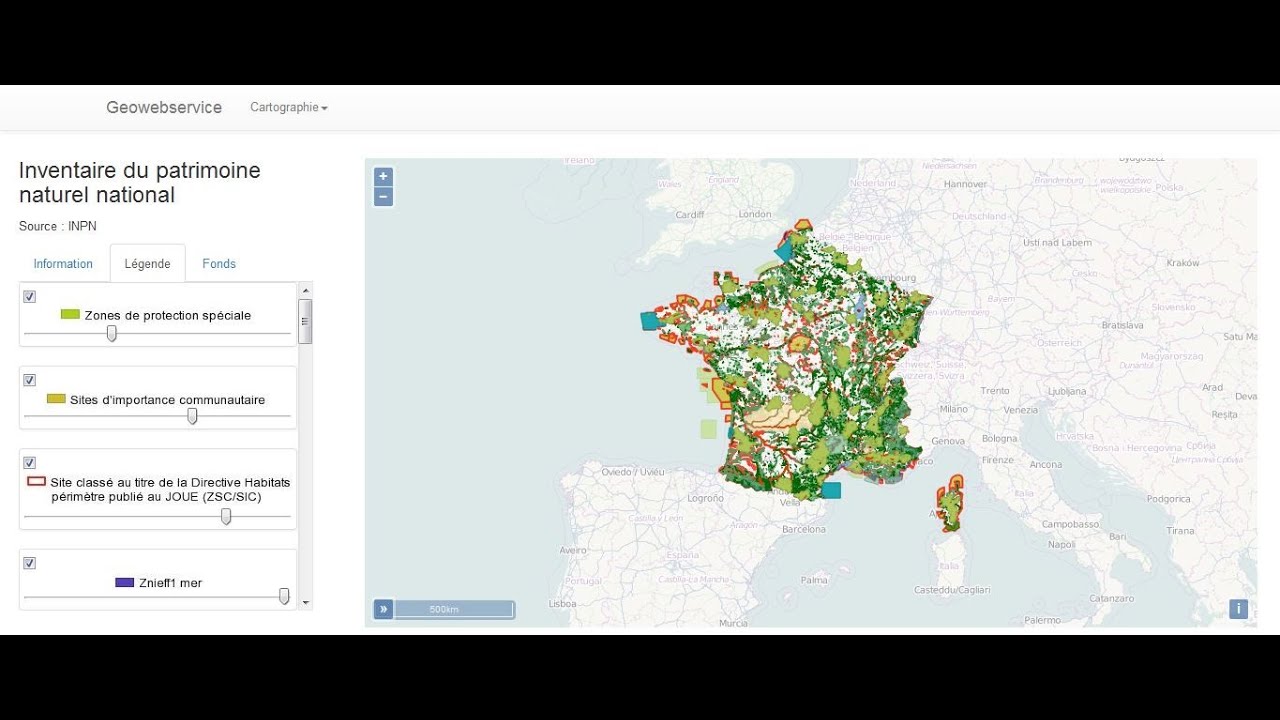Click the 'Inventaire du patrimoine naturel national' heading
Image resolution: width=1280 pixels, height=720 pixels.
coord(140,182)
